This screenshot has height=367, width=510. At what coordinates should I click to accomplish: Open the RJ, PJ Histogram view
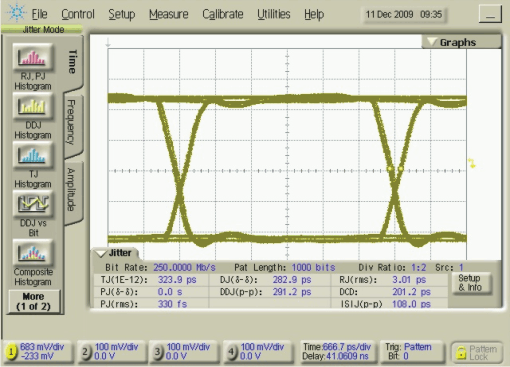[33, 57]
